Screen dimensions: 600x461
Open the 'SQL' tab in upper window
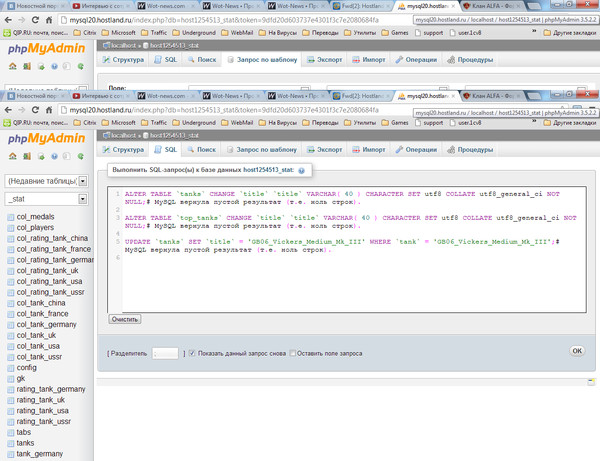tap(166, 60)
